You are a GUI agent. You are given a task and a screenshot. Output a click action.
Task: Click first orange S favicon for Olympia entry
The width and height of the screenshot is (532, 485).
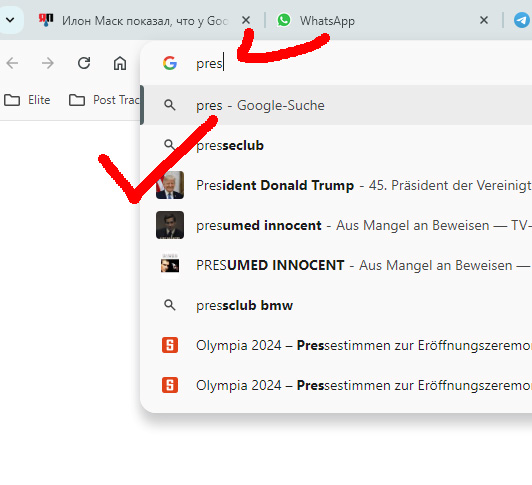click(170, 345)
